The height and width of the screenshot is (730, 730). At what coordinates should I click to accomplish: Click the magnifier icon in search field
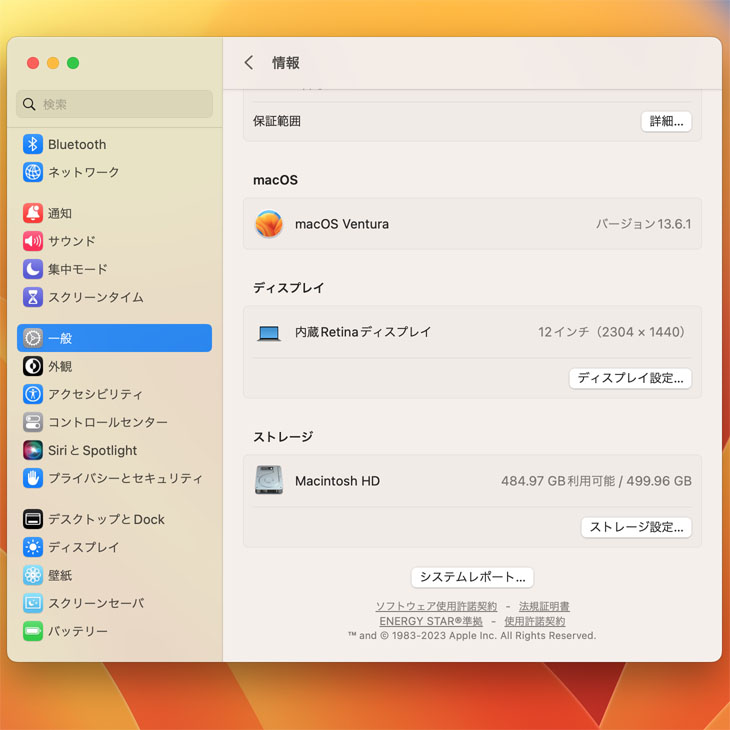29,104
